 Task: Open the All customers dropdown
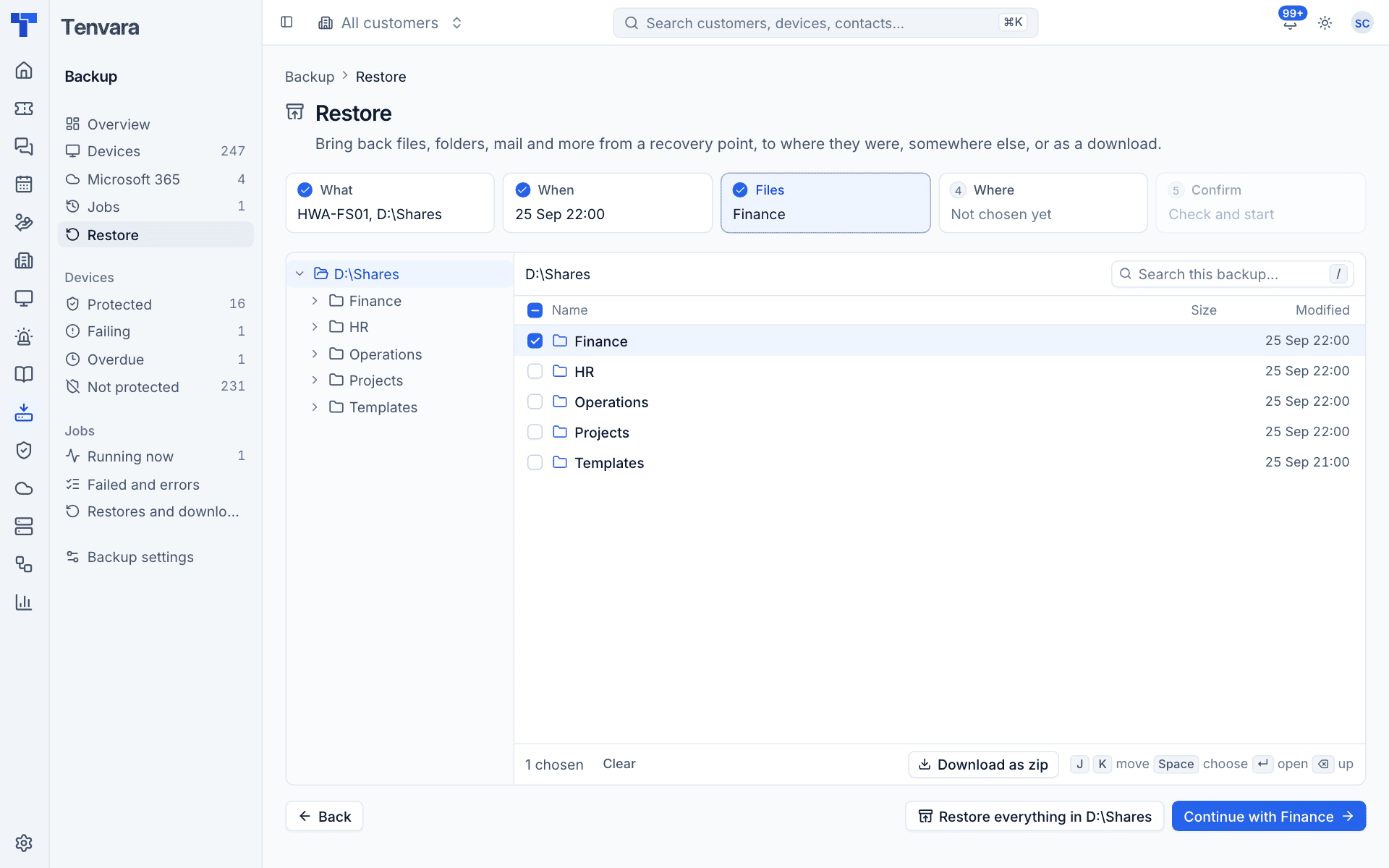coord(391,23)
